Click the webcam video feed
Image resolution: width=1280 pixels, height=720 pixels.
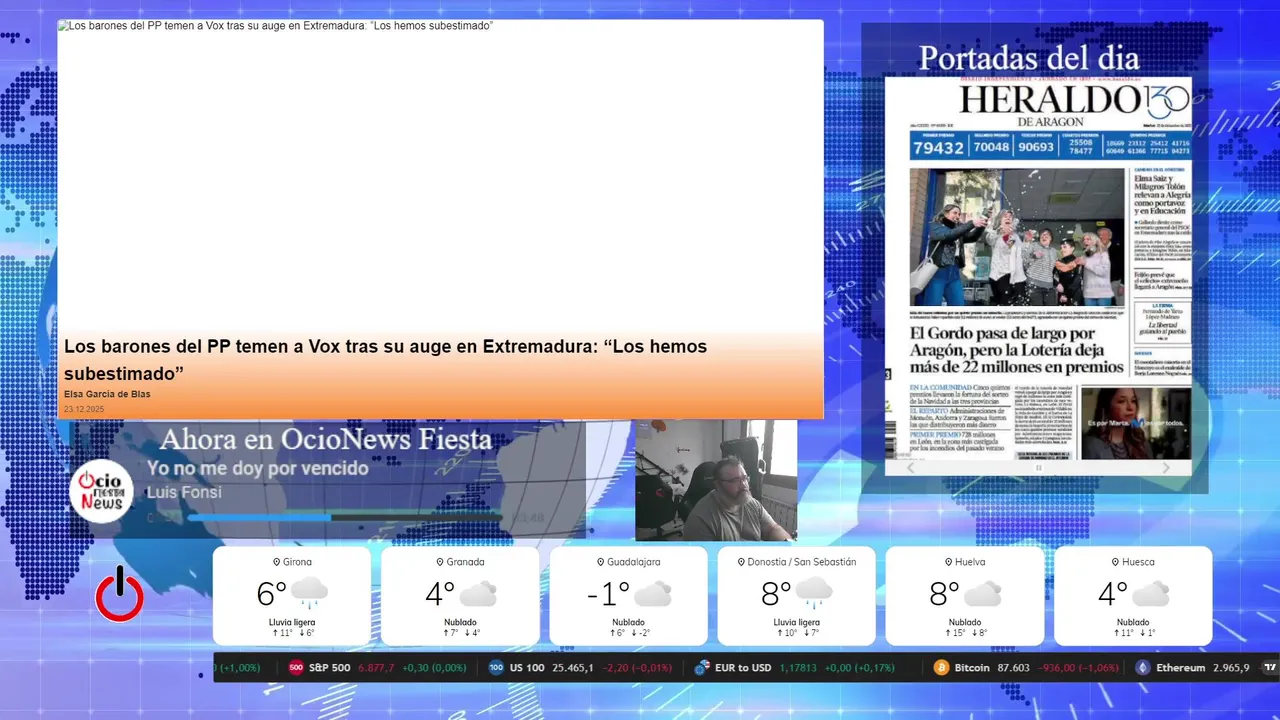[716, 480]
